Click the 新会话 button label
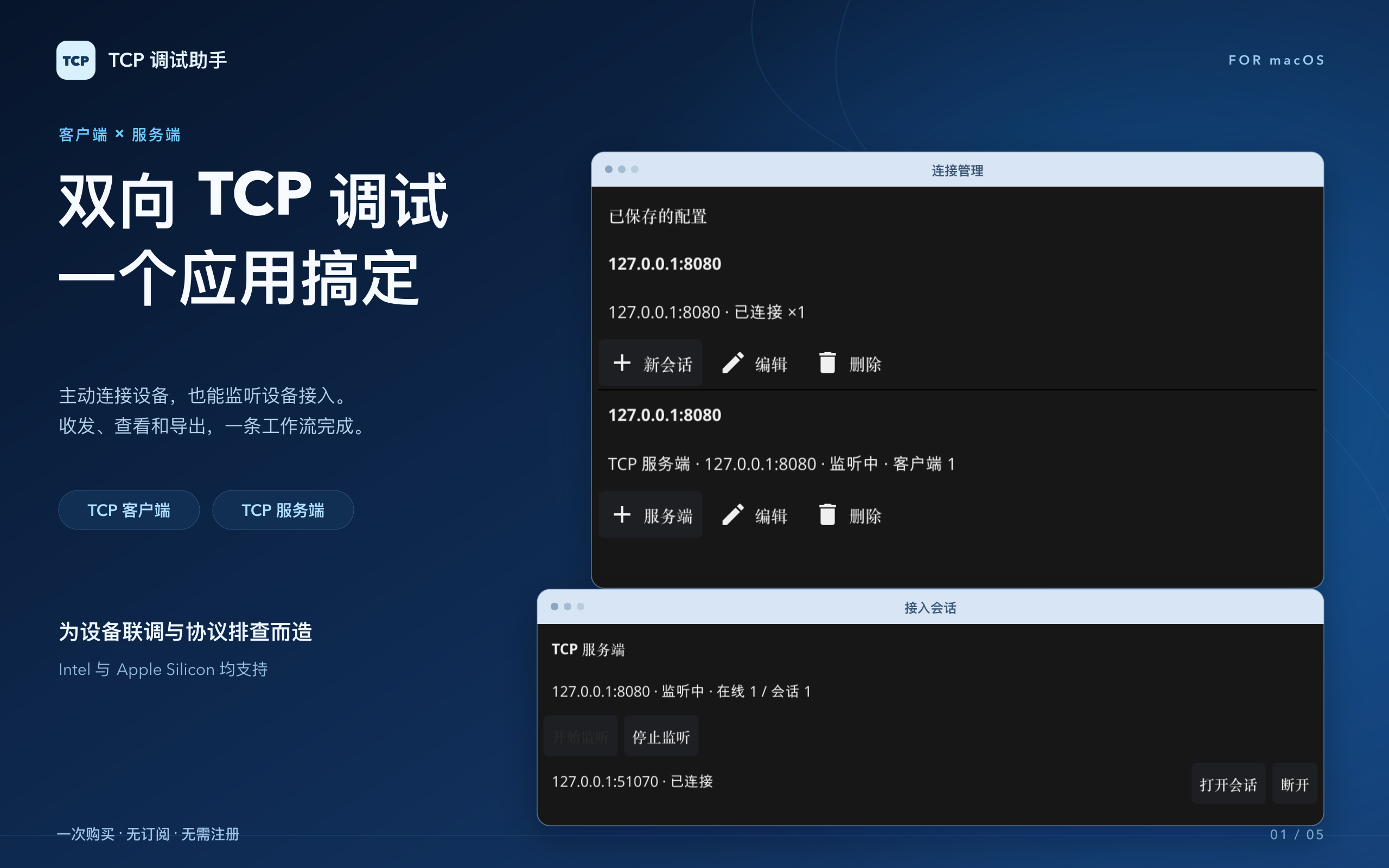1389x868 pixels. pos(667,364)
